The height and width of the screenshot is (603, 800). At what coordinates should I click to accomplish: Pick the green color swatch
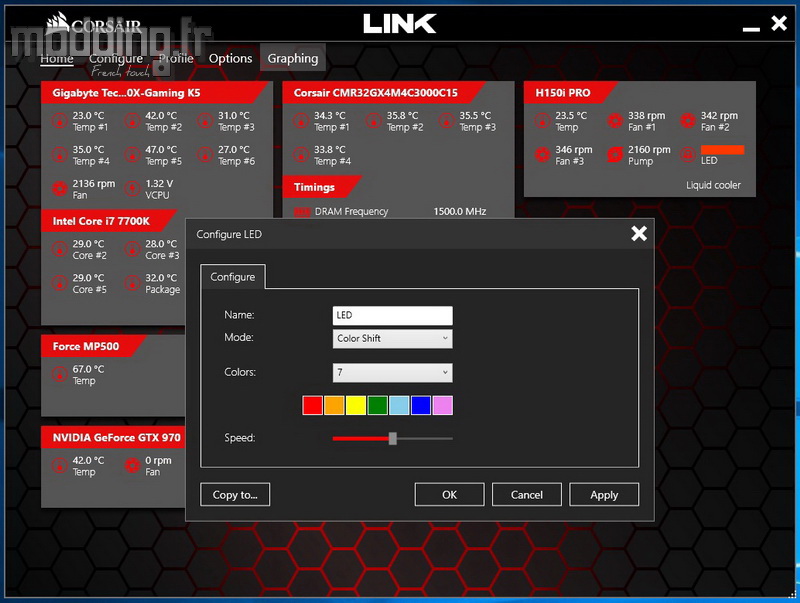pos(378,406)
